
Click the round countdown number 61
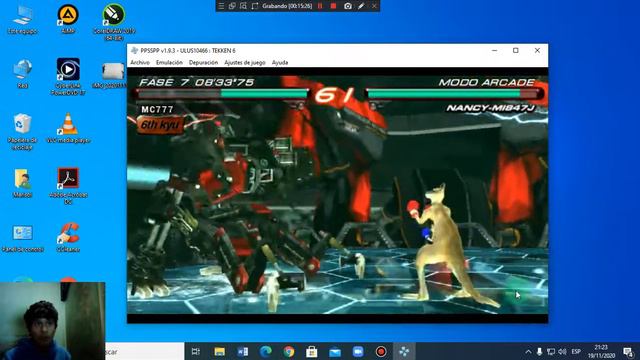click(x=335, y=96)
